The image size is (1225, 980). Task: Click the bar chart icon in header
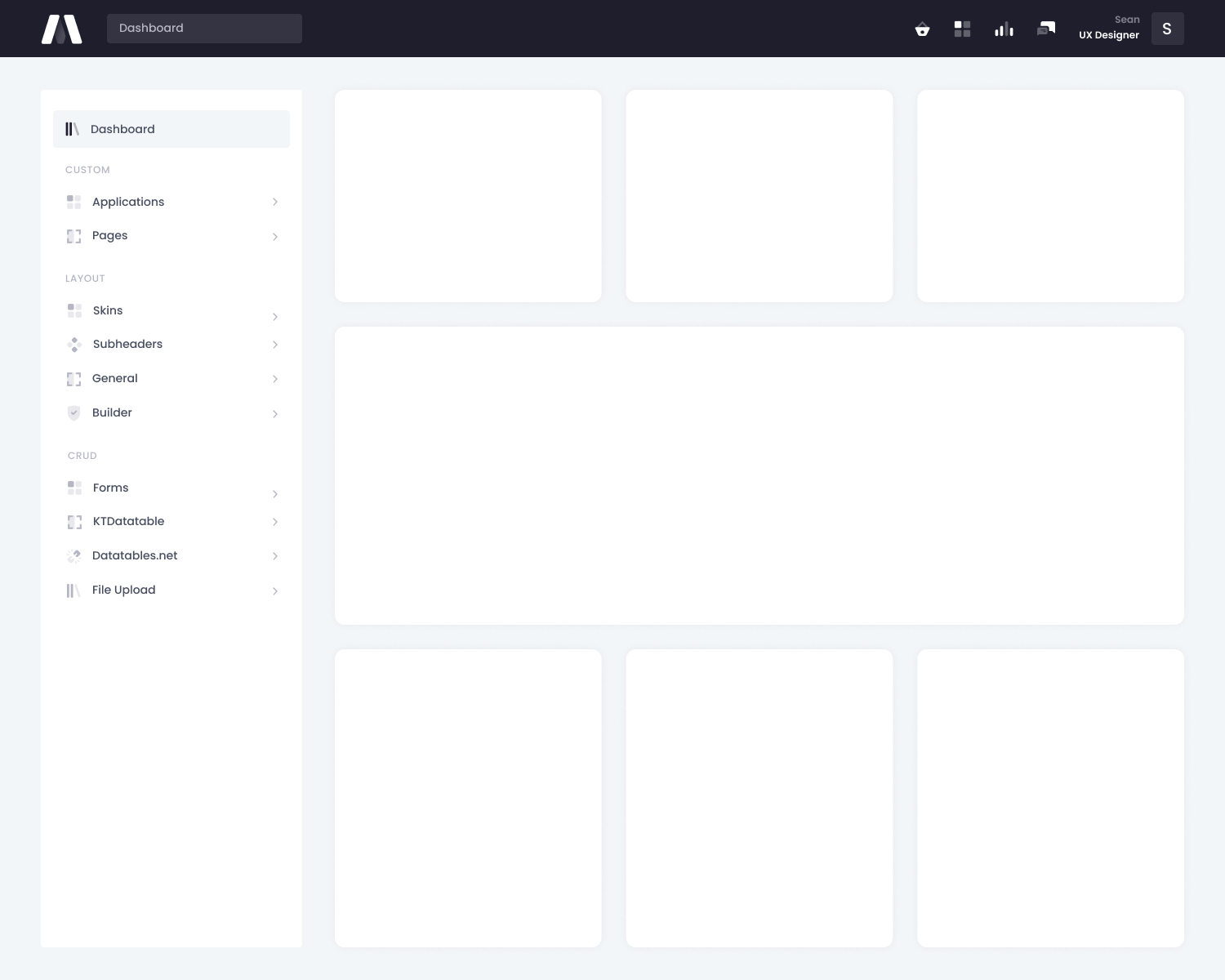[x=1004, y=29]
